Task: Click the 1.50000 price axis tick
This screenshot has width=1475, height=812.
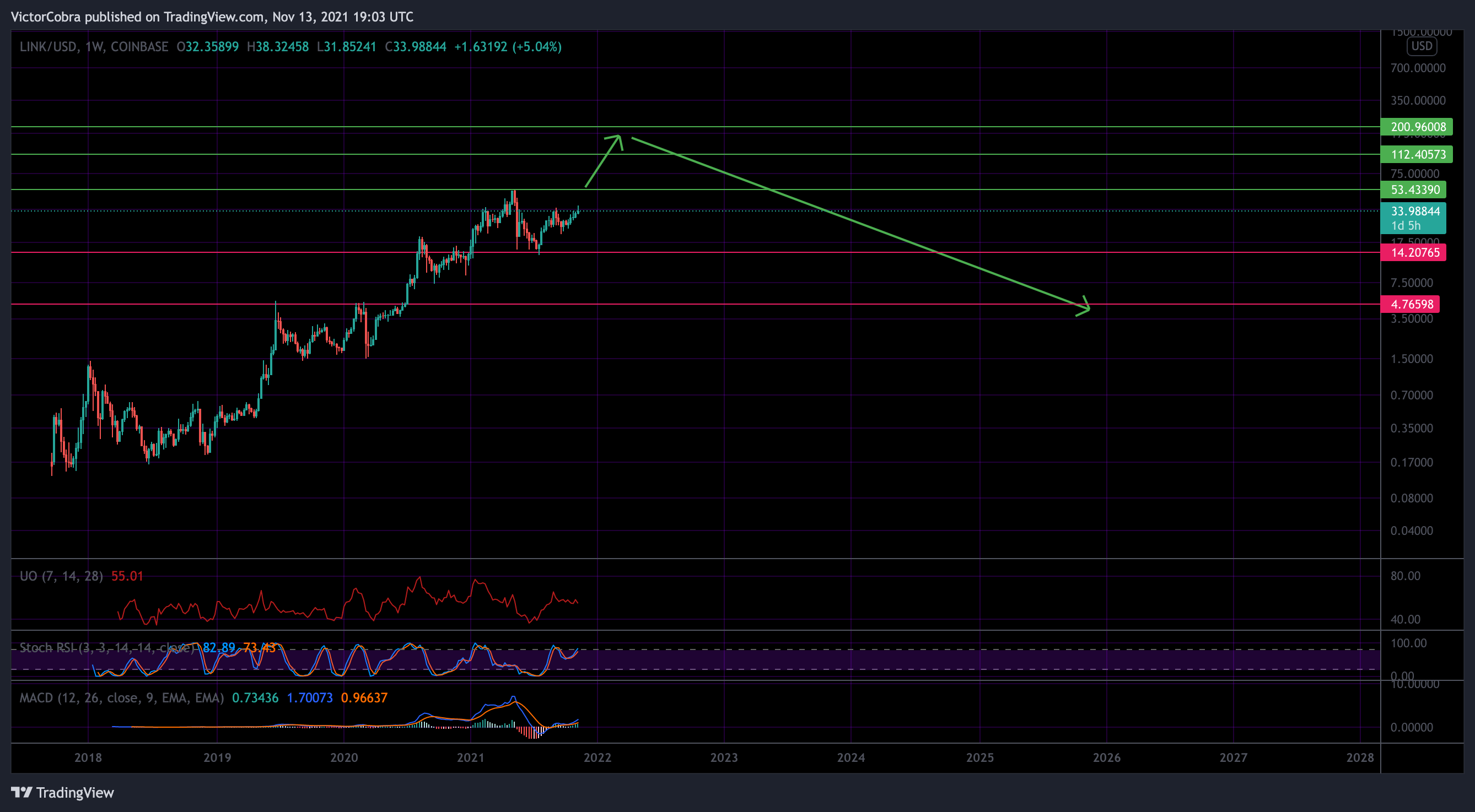Action: tap(1412, 359)
